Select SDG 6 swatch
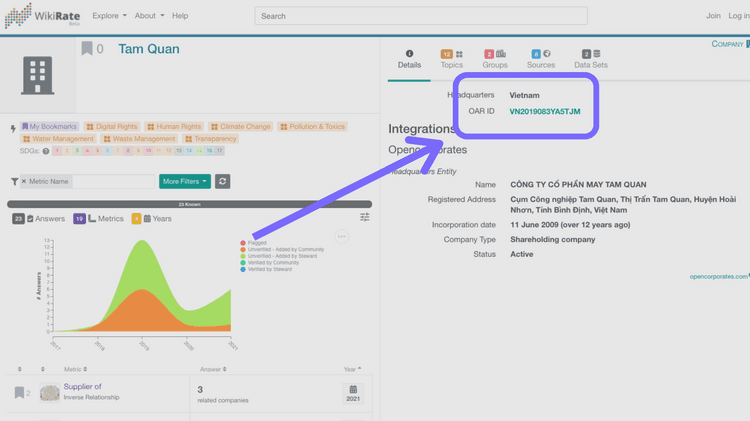The height and width of the screenshot is (421, 750). click(x=108, y=151)
